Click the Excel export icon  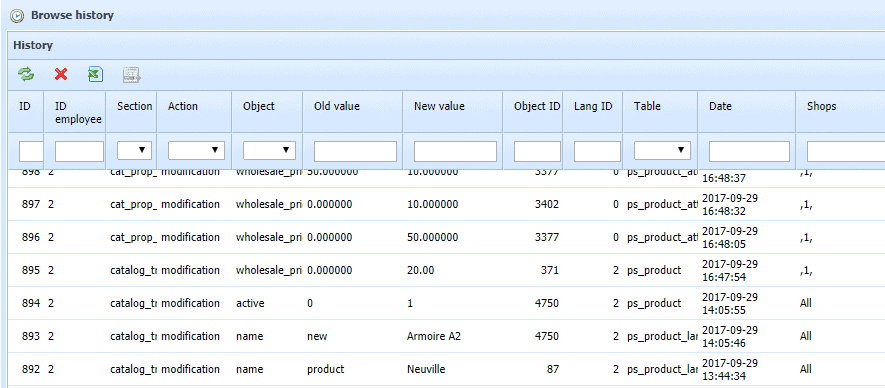point(95,74)
